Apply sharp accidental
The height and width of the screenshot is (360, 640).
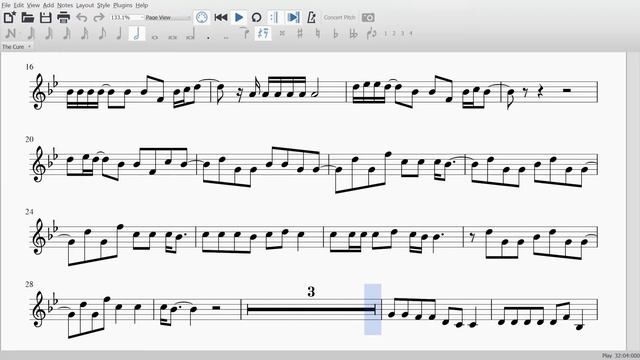point(300,33)
